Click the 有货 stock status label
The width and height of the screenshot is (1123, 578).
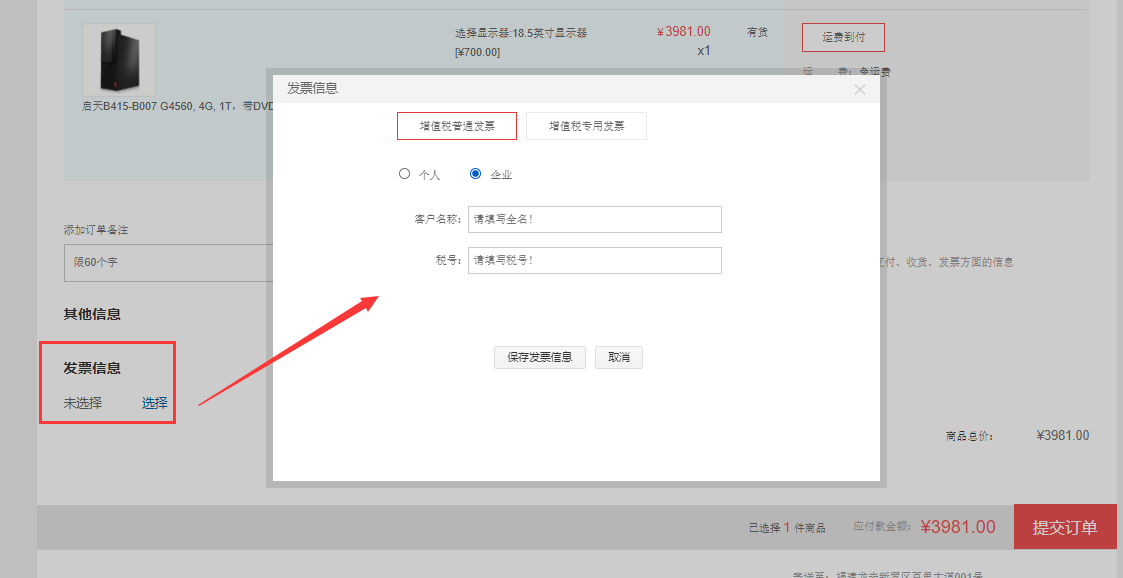tap(757, 31)
